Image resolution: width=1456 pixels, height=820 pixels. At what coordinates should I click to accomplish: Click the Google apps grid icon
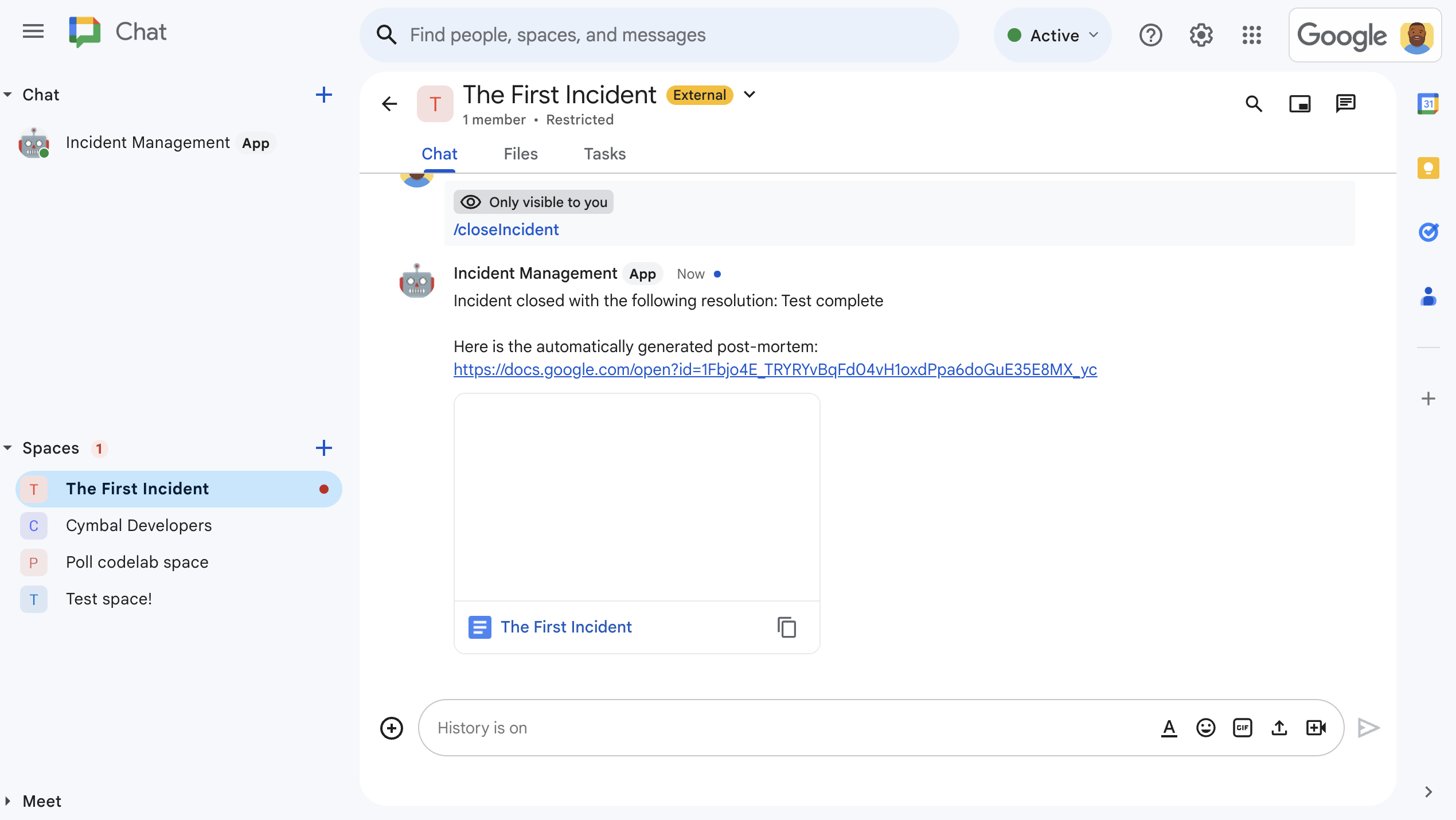[1252, 35]
